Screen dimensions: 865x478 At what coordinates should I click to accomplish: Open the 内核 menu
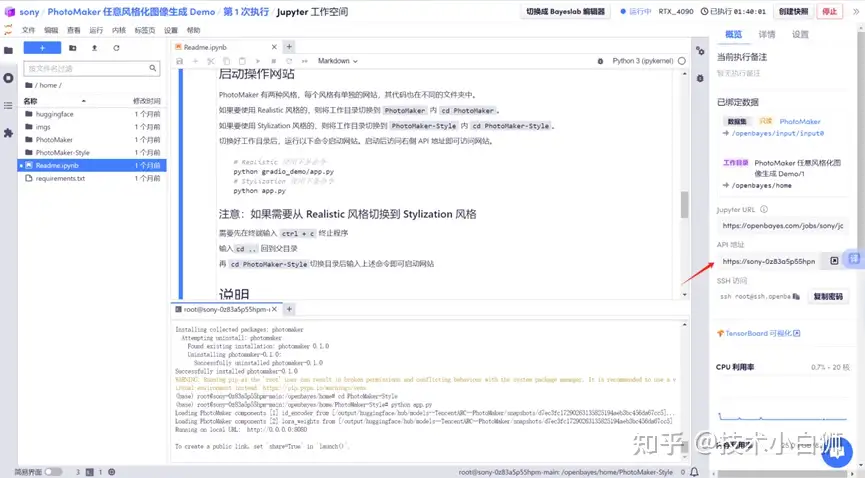[x=119, y=30]
